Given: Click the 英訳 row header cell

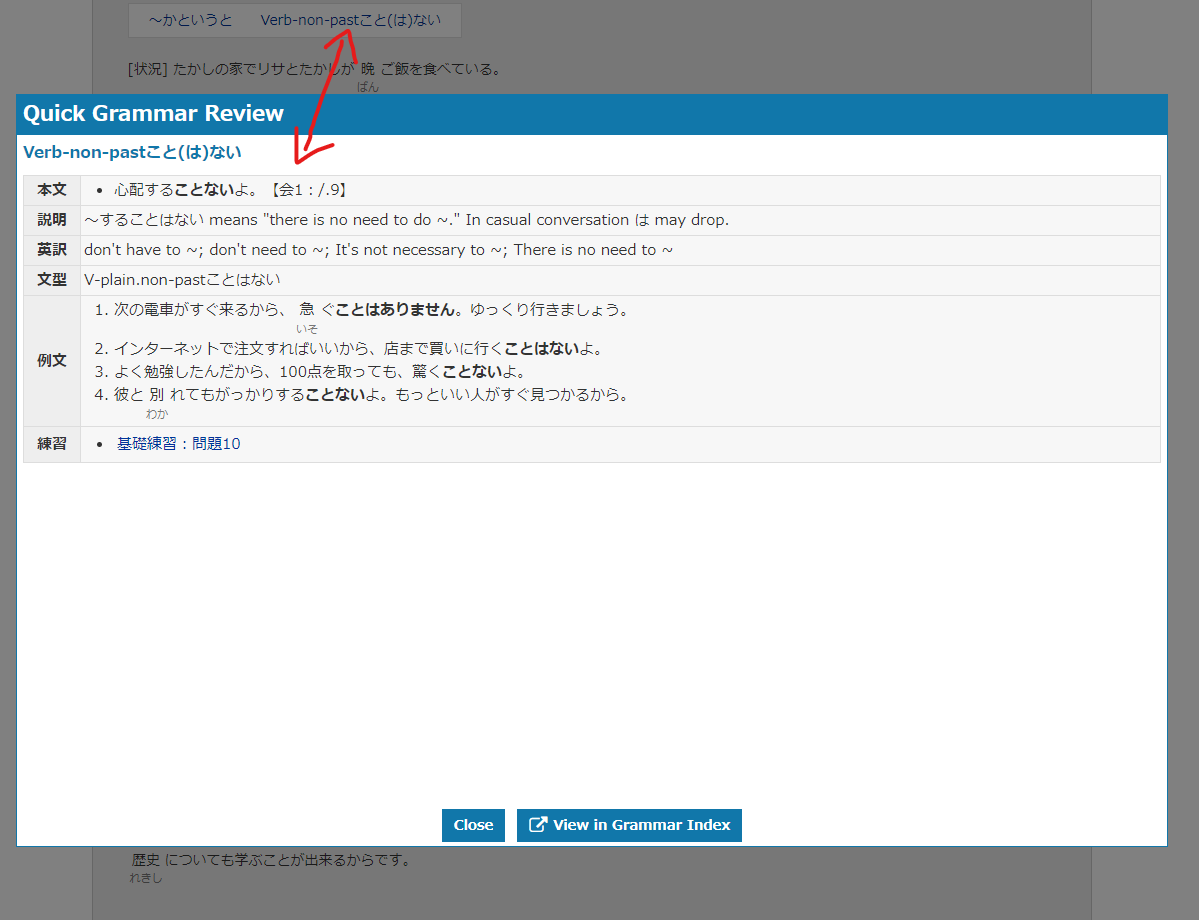Looking at the screenshot, I should click(x=52, y=250).
